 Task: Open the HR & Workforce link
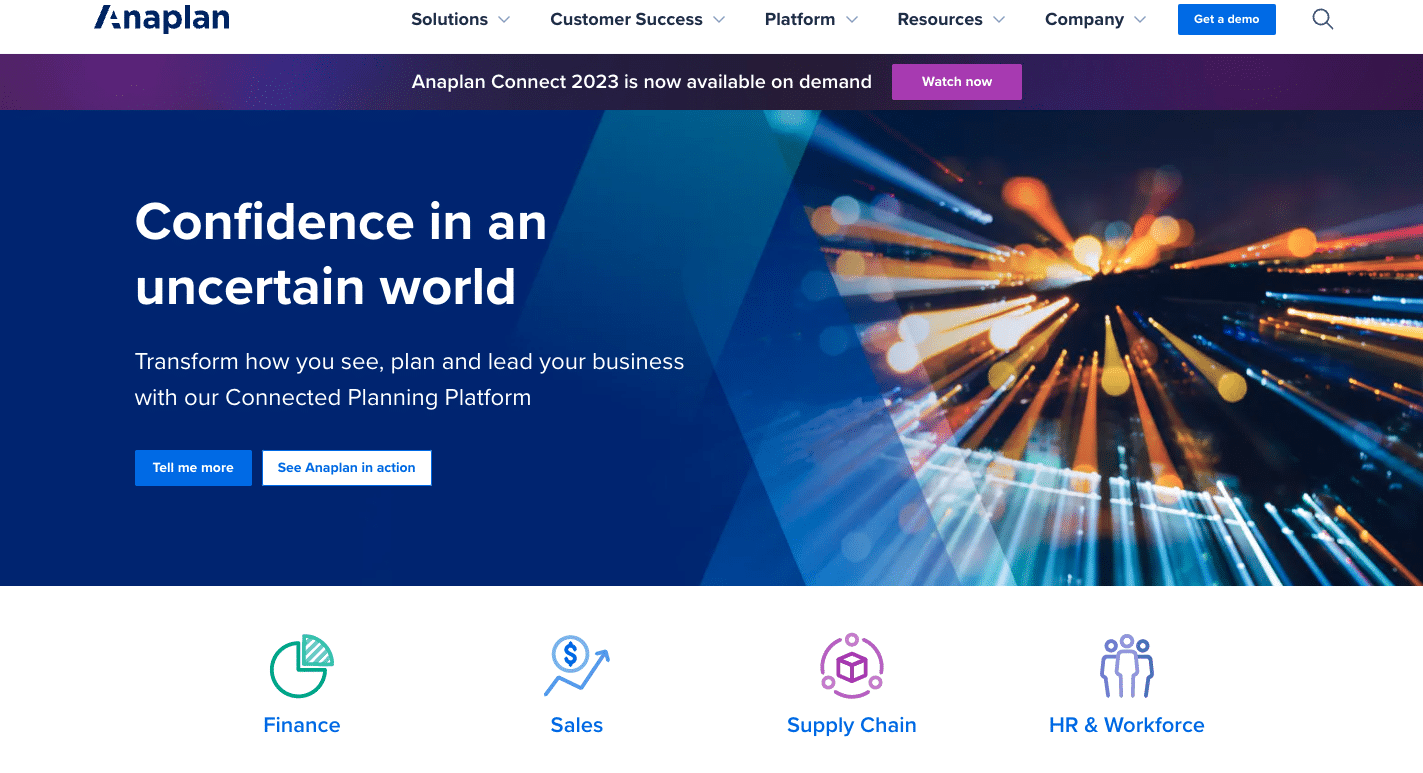[1127, 725]
